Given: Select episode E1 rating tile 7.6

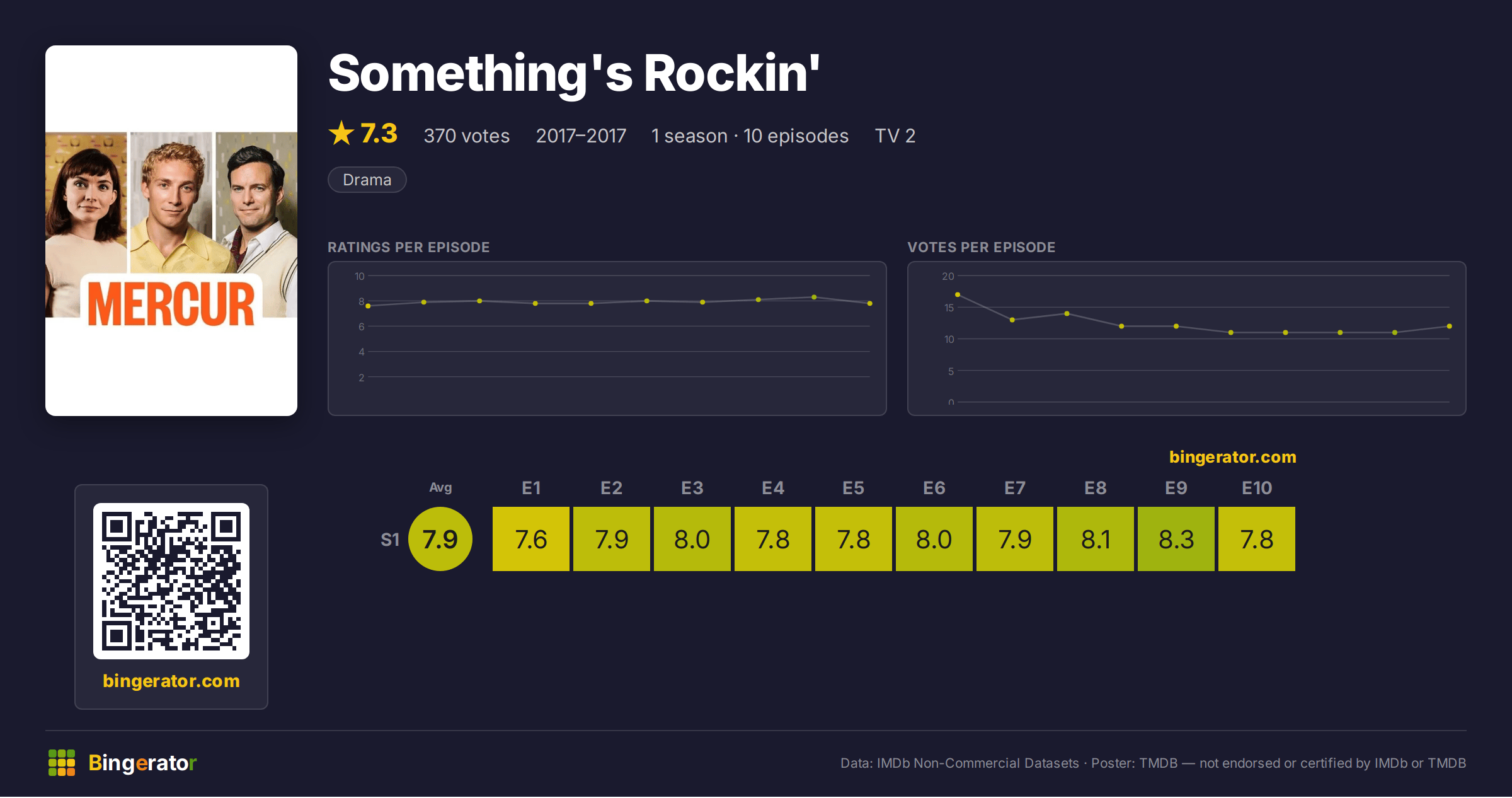Looking at the screenshot, I should point(531,539).
